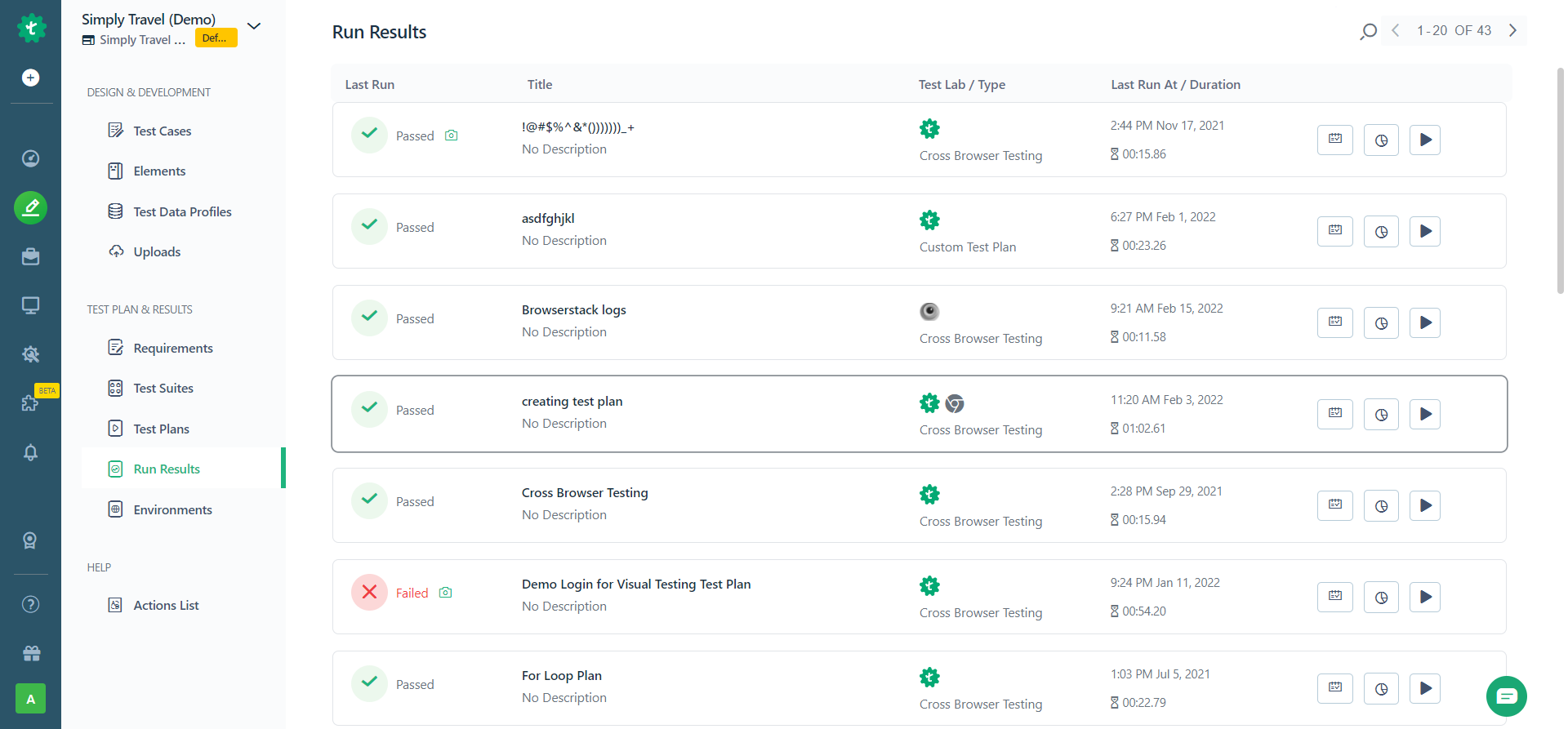
Task: Click 'Custom Test Plan' type text
Action: (968, 247)
